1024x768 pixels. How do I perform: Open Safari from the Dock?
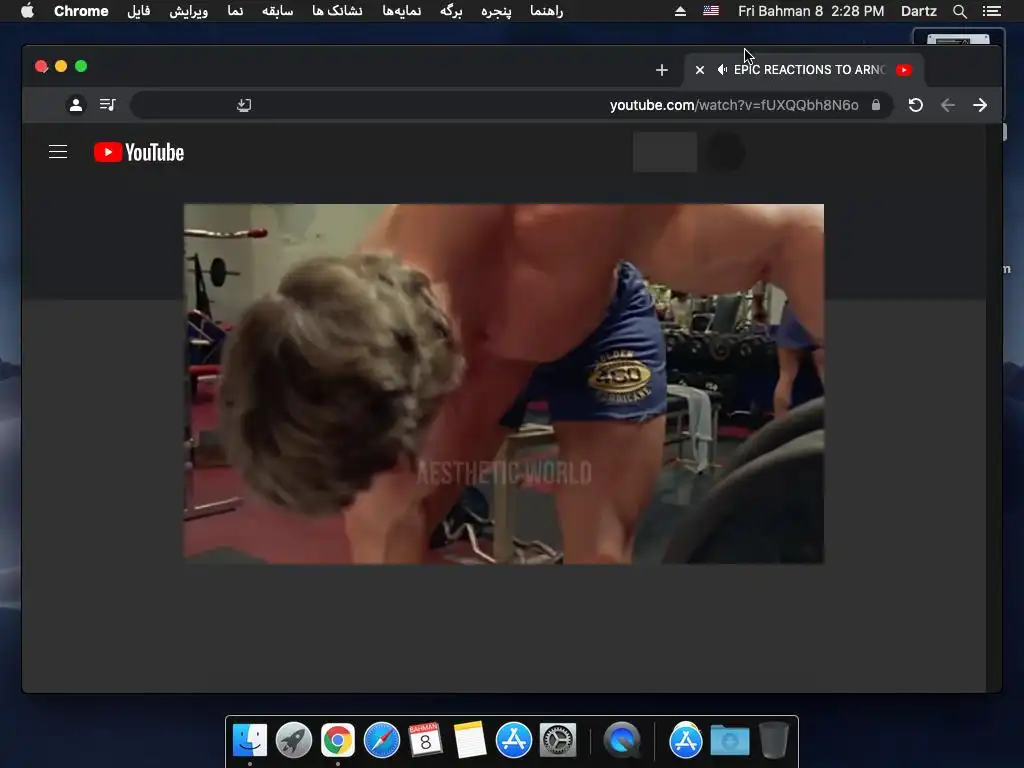pyautogui.click(x=381, y=740)
